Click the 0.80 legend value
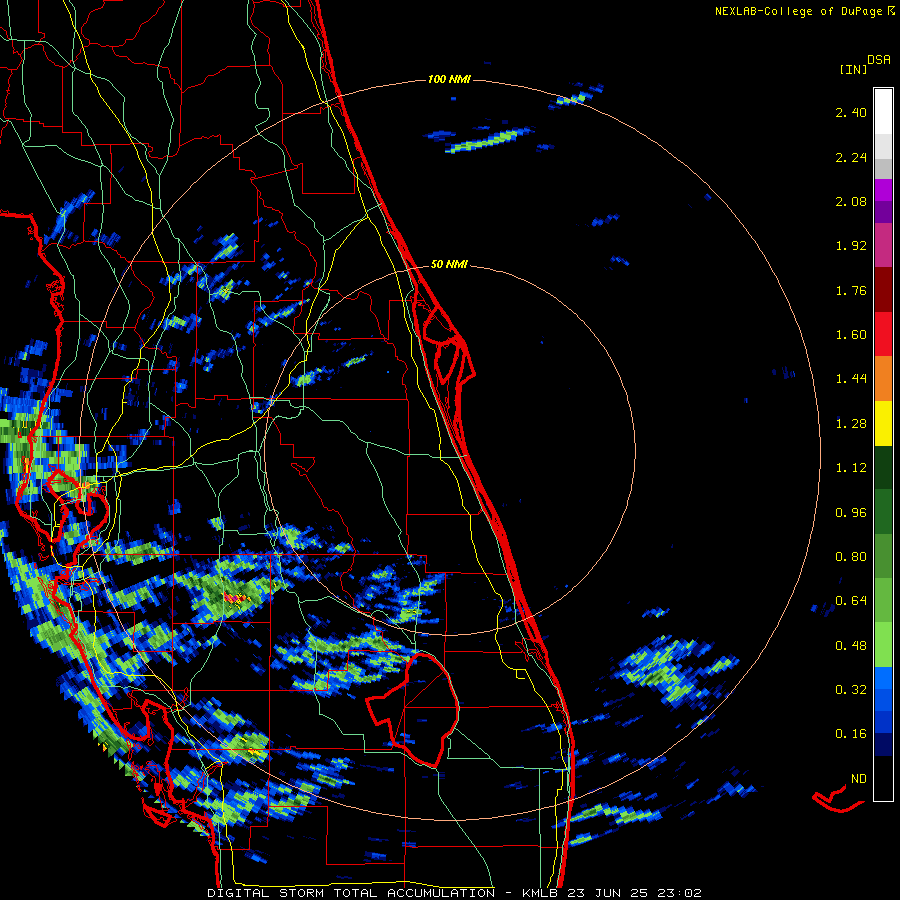Viewport: 900px width, 900px height. coord(851,557)
